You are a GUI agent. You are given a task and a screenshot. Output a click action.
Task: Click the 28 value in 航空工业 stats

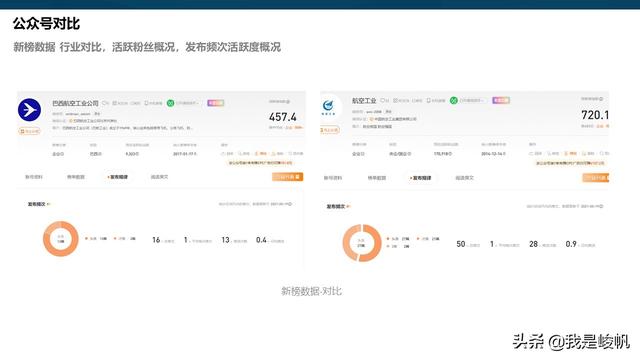533,244
